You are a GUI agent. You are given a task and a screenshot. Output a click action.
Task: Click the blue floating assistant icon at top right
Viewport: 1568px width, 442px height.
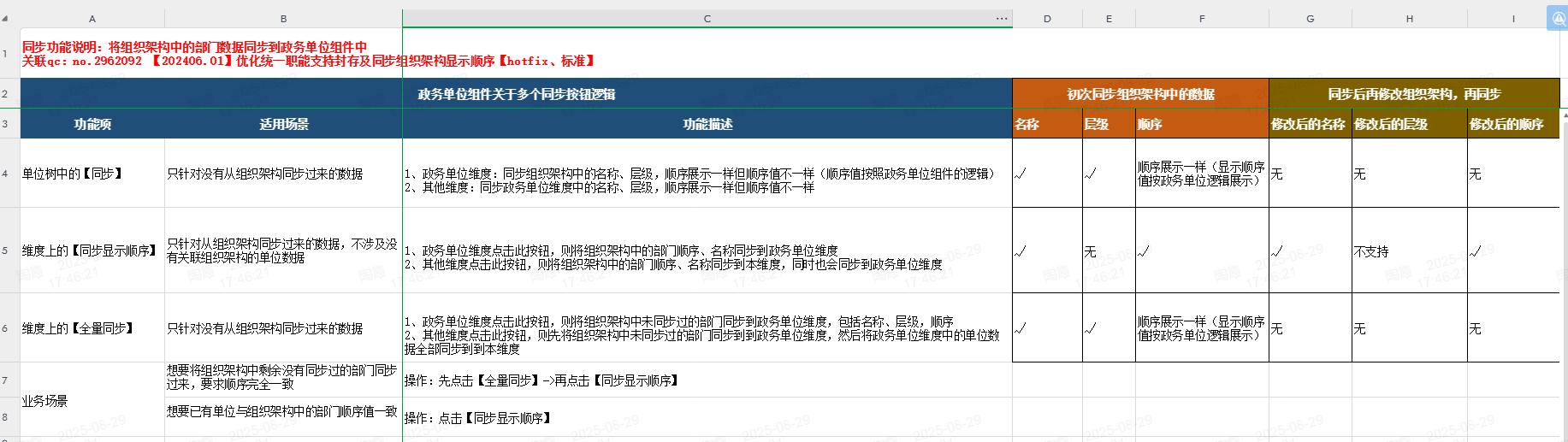pyautogui.click(x=1558, y=18)
